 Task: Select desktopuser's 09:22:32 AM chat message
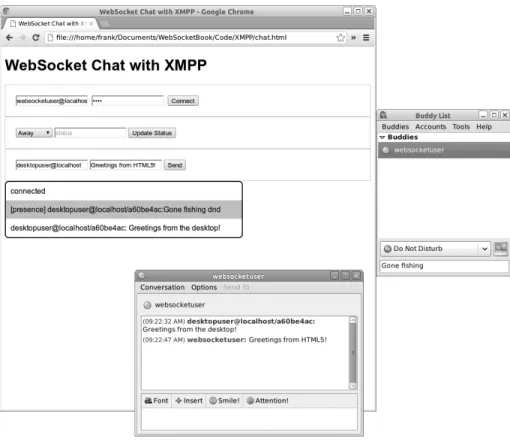[x=229, y=325]
